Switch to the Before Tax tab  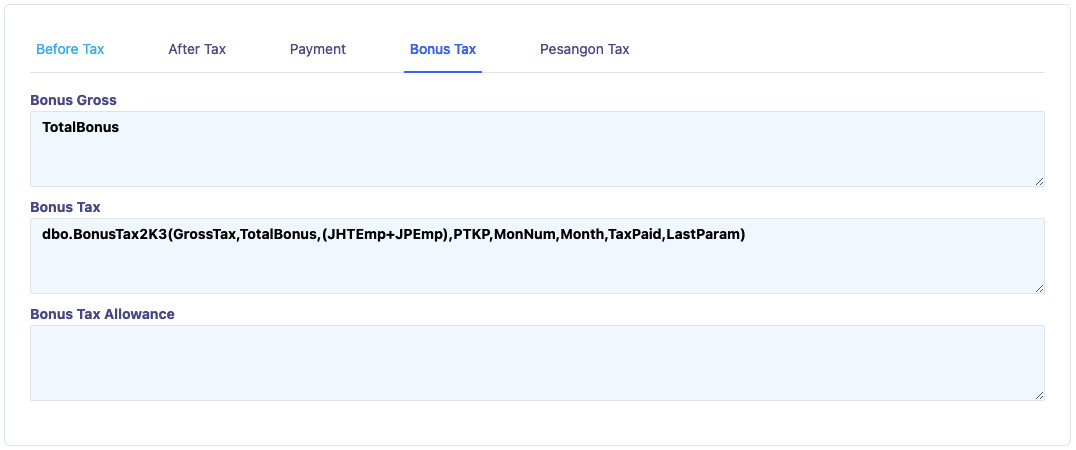point(70,49)
